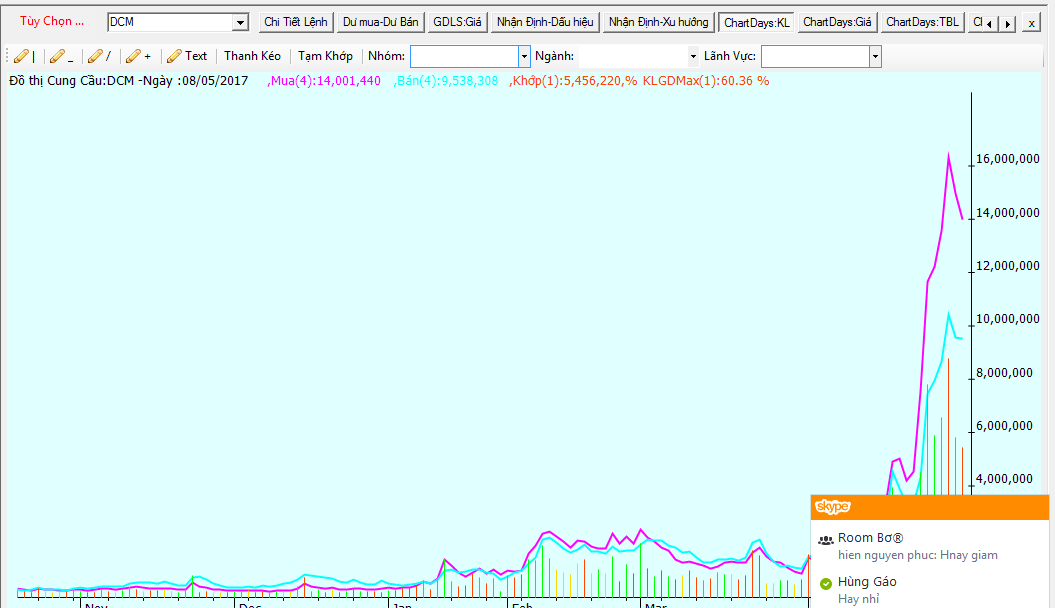
Task: Click the chart title Đồ thị Cung Cầu:DCM
Action: point(71,81)
